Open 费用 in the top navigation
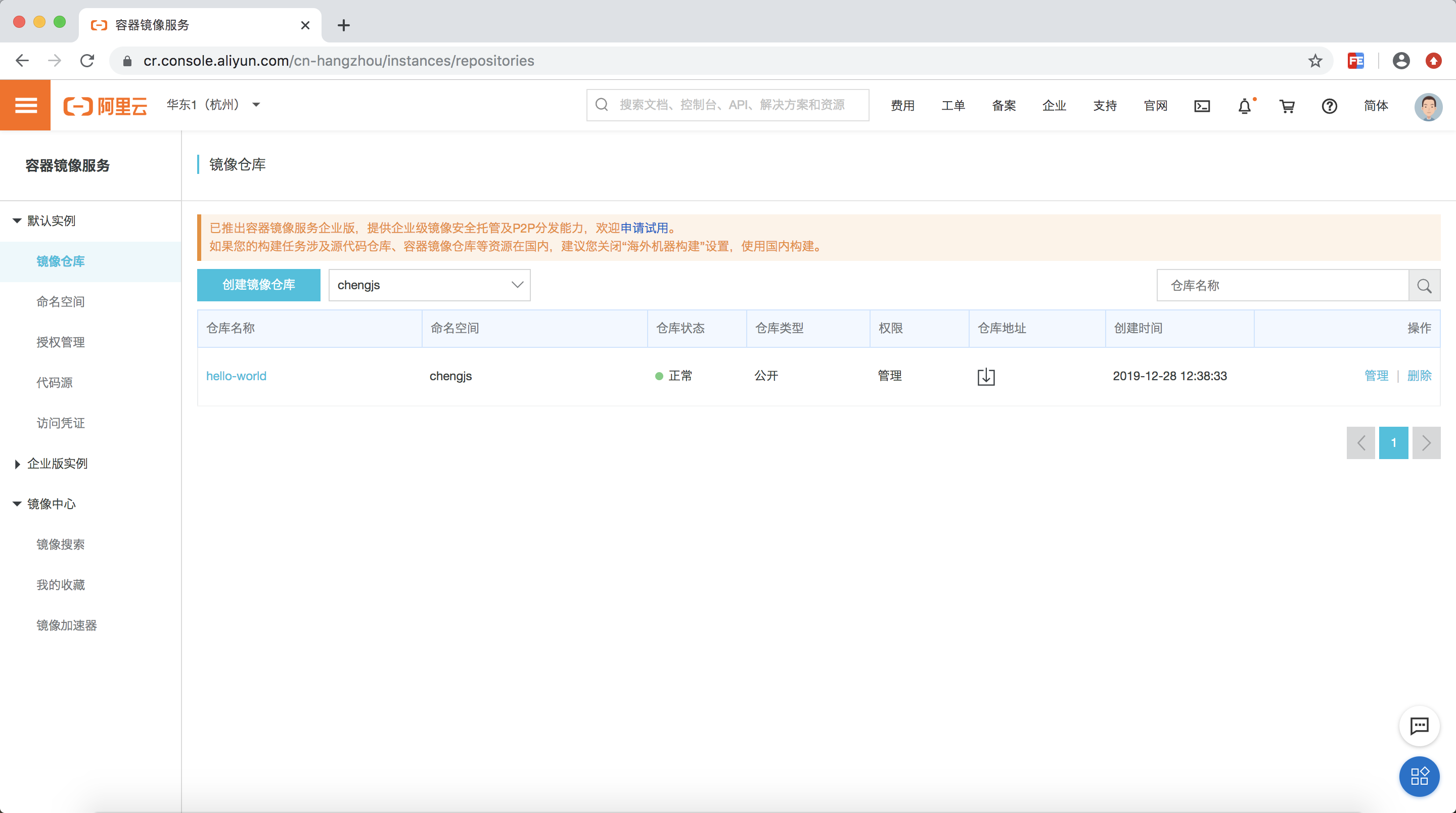Screen dimensions: 1456x813 point(902,106)
